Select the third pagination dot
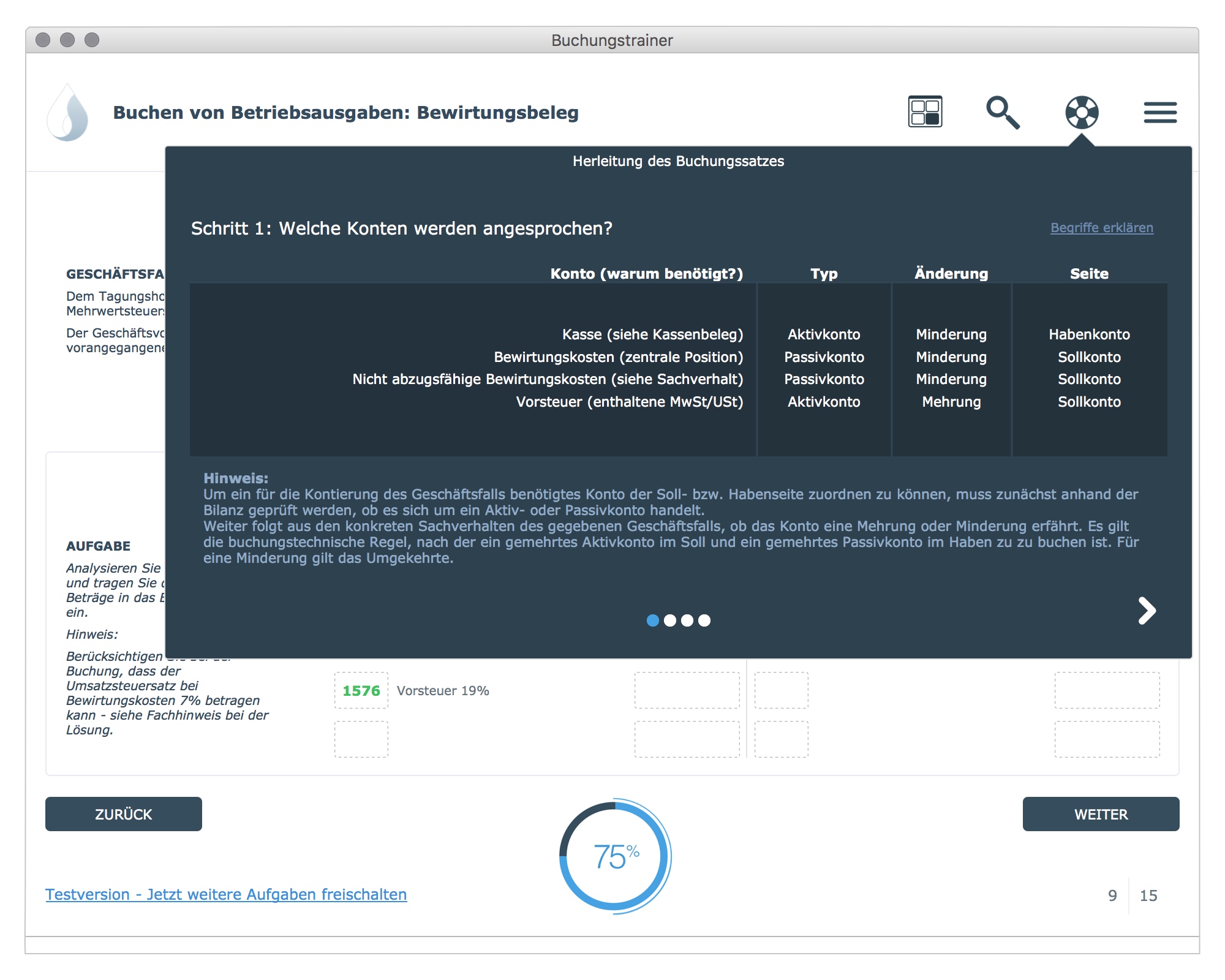Screen dimensions: 1225x980 tap(687, 620)
